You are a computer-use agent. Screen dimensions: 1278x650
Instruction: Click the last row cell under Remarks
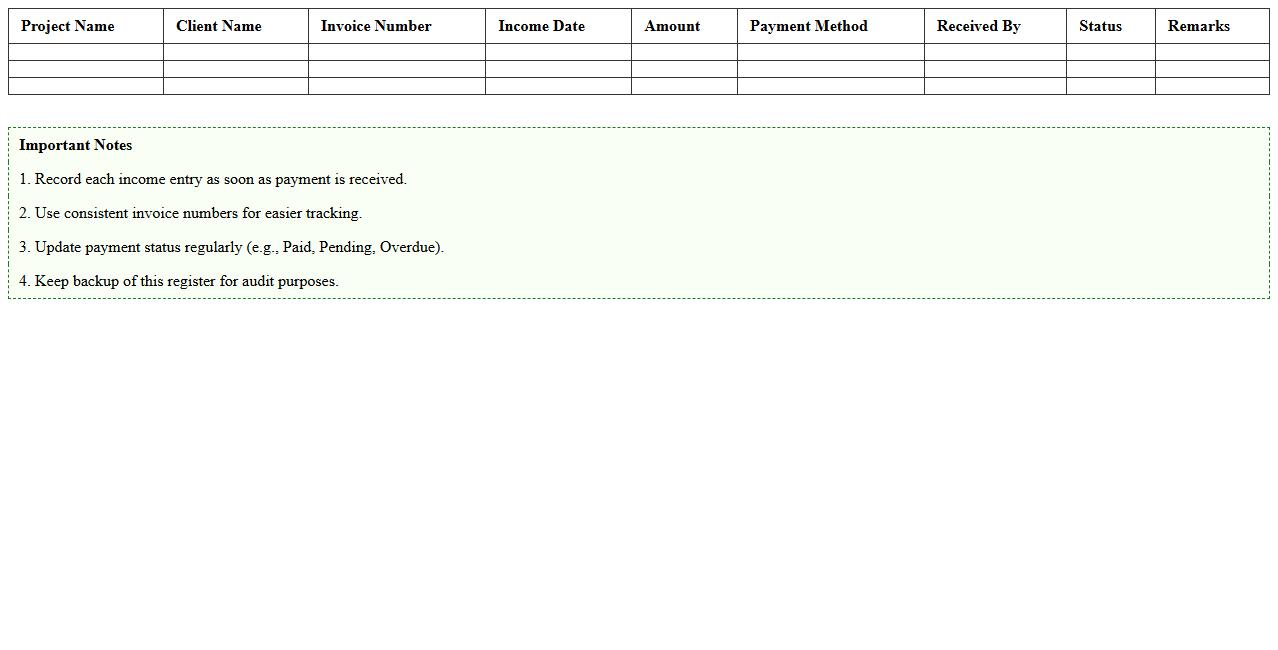1212,86
